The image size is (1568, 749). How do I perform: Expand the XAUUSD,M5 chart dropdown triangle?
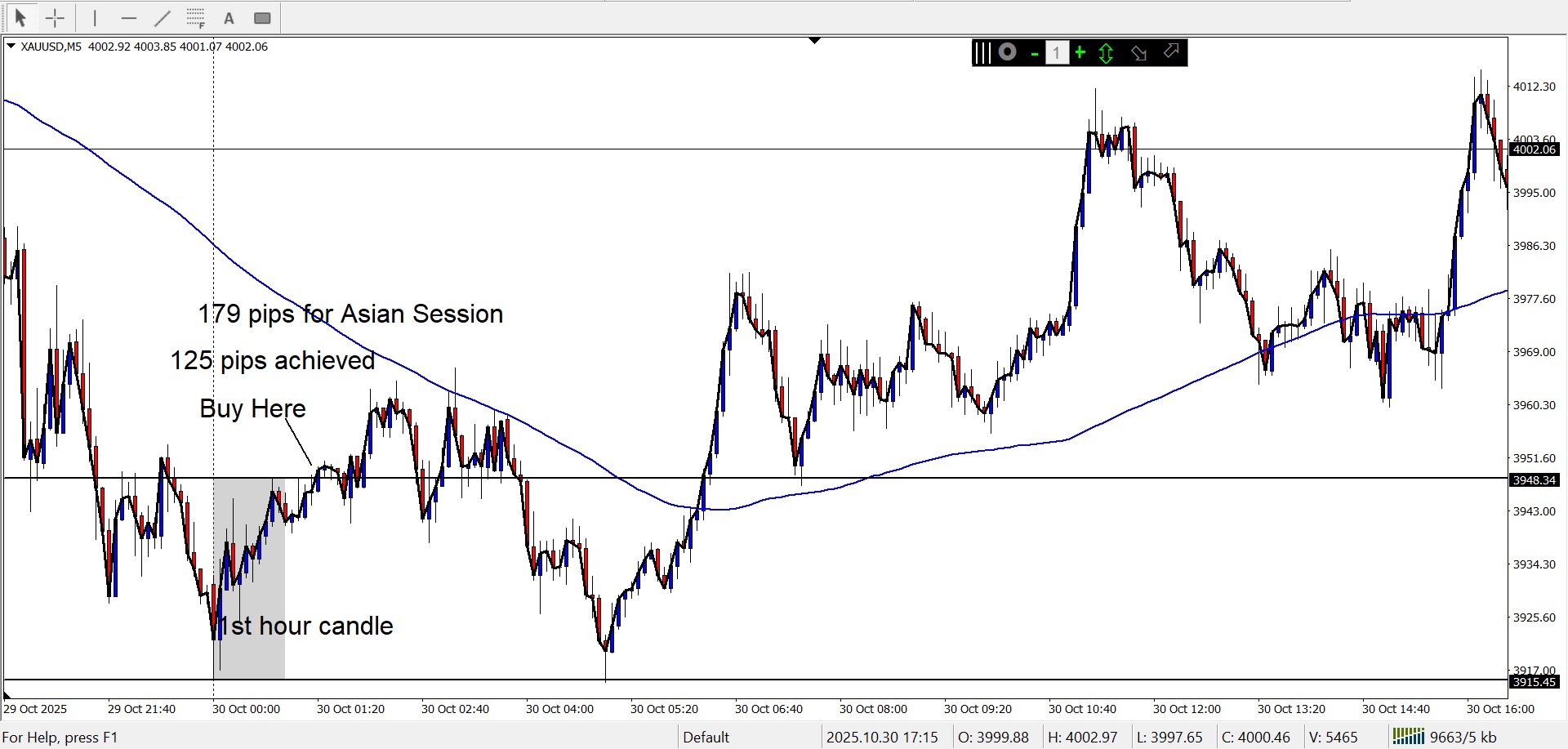[11, 47]
